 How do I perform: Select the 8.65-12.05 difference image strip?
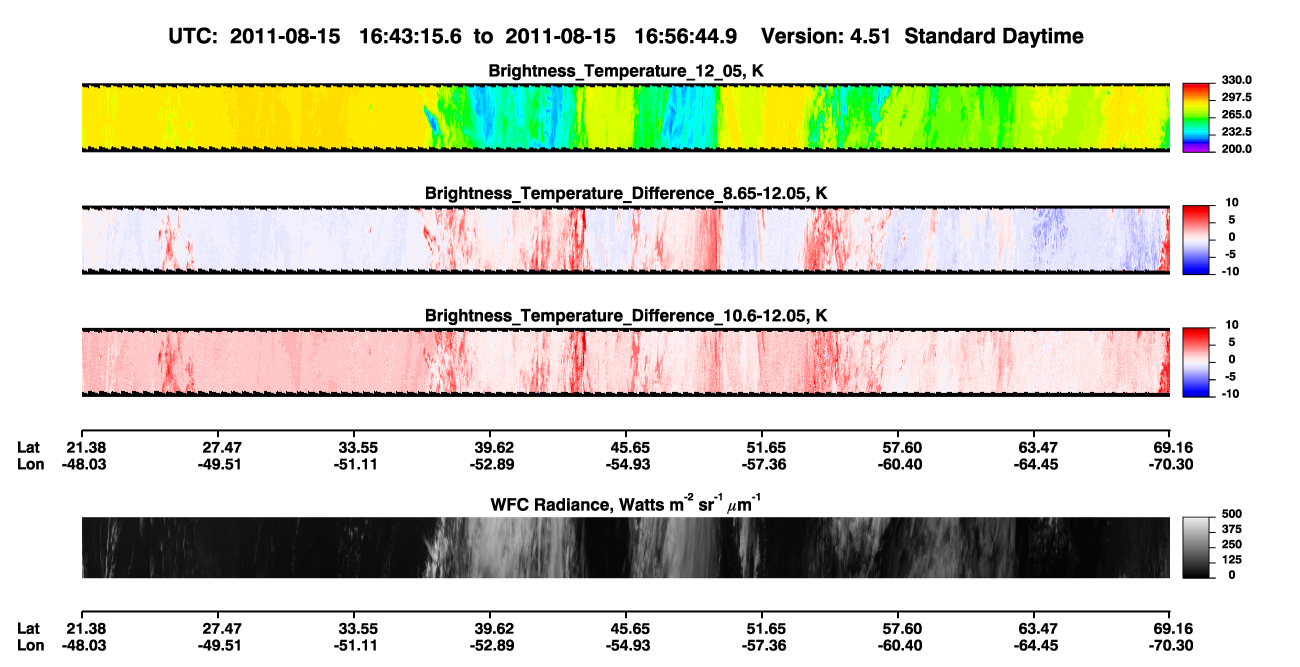(625, 240)
